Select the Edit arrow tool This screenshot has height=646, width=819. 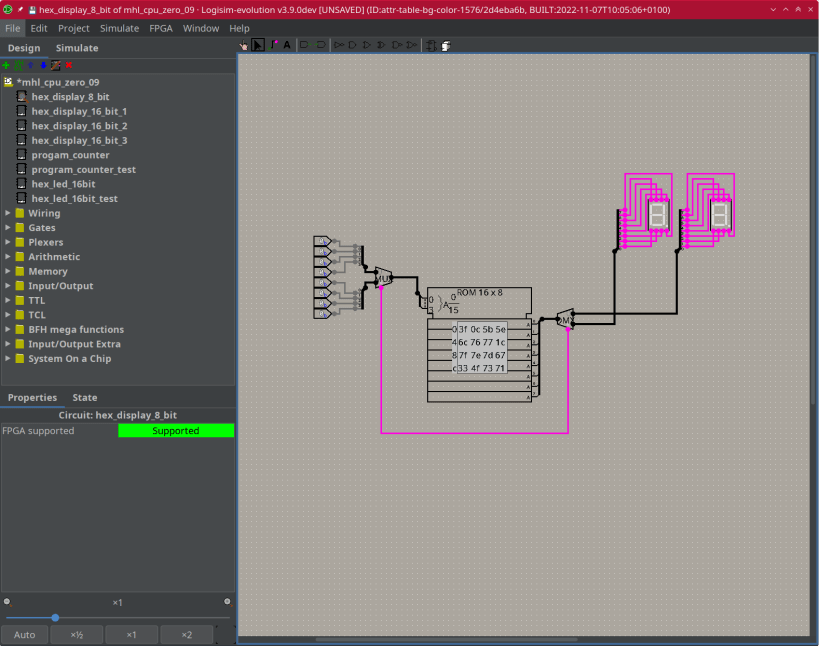pos(258,45)
